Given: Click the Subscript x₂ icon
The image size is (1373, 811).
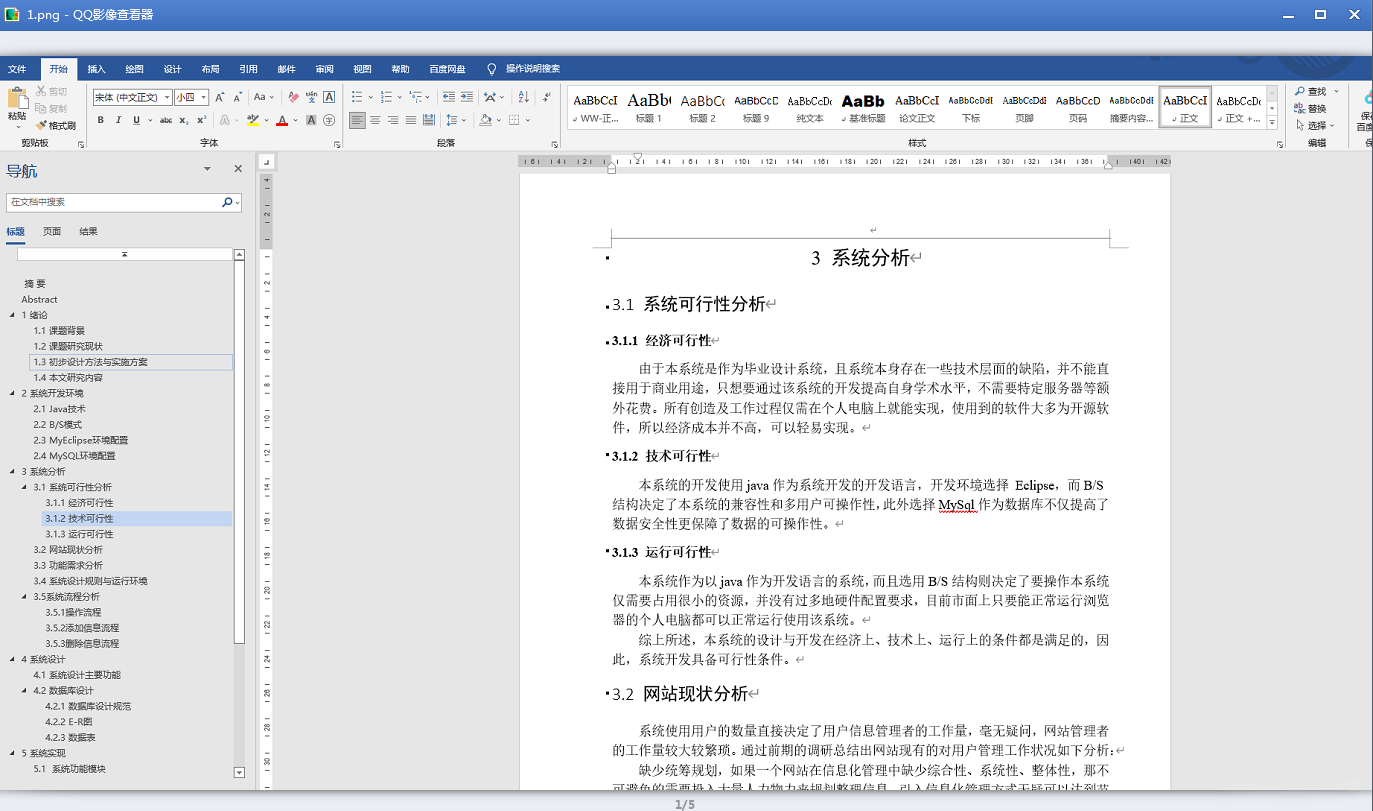Looking at the screenshot, I should click(x=184, y=120).
